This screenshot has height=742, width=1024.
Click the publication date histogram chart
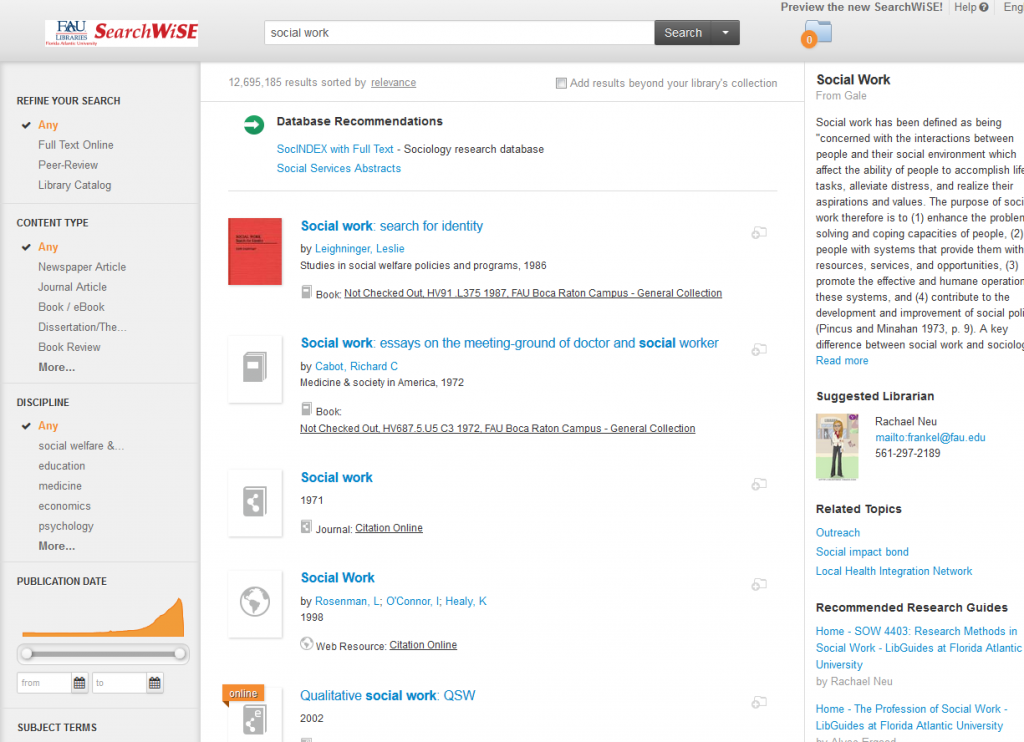(103, 617)
